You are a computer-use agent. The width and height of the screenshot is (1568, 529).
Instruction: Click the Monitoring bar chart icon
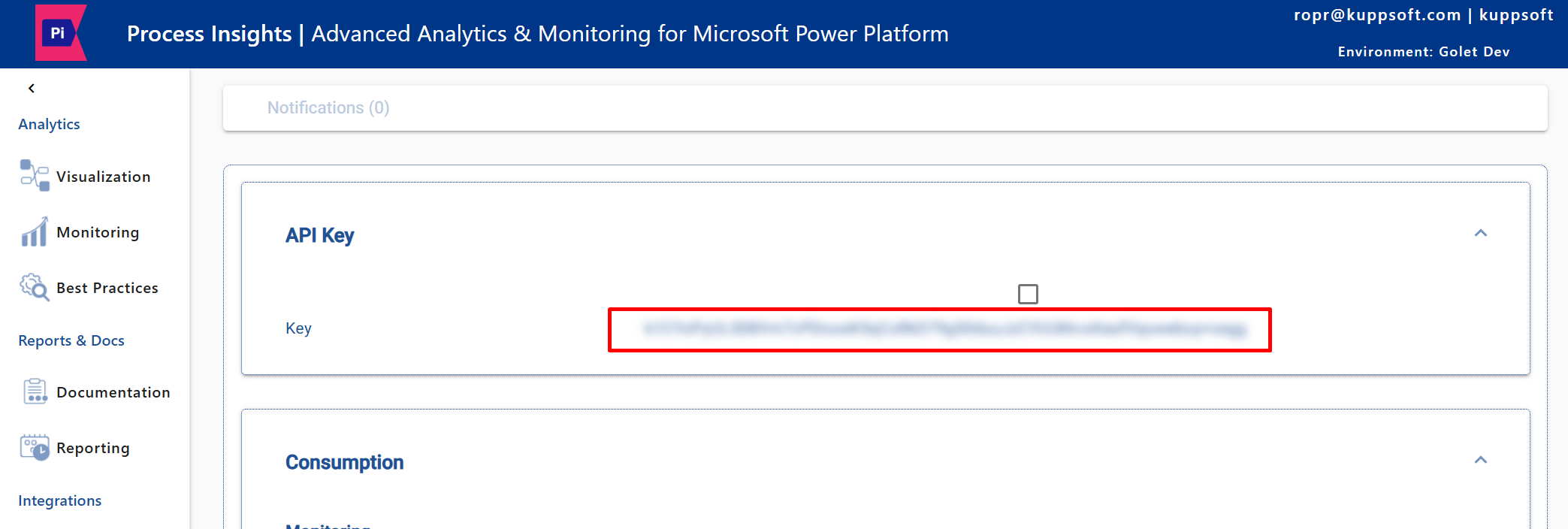click(x=35, y=231)
